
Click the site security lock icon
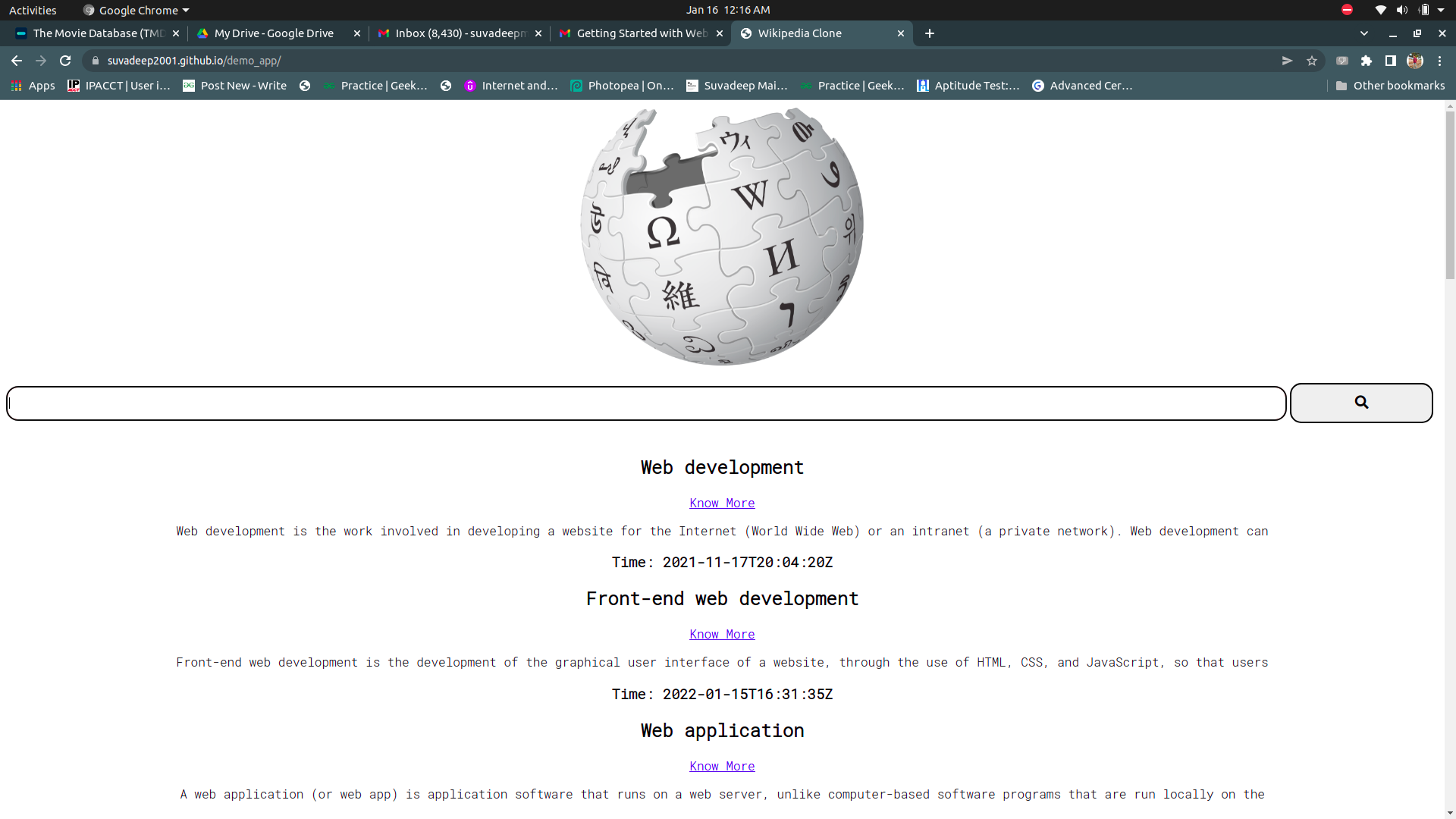point(96,61)
